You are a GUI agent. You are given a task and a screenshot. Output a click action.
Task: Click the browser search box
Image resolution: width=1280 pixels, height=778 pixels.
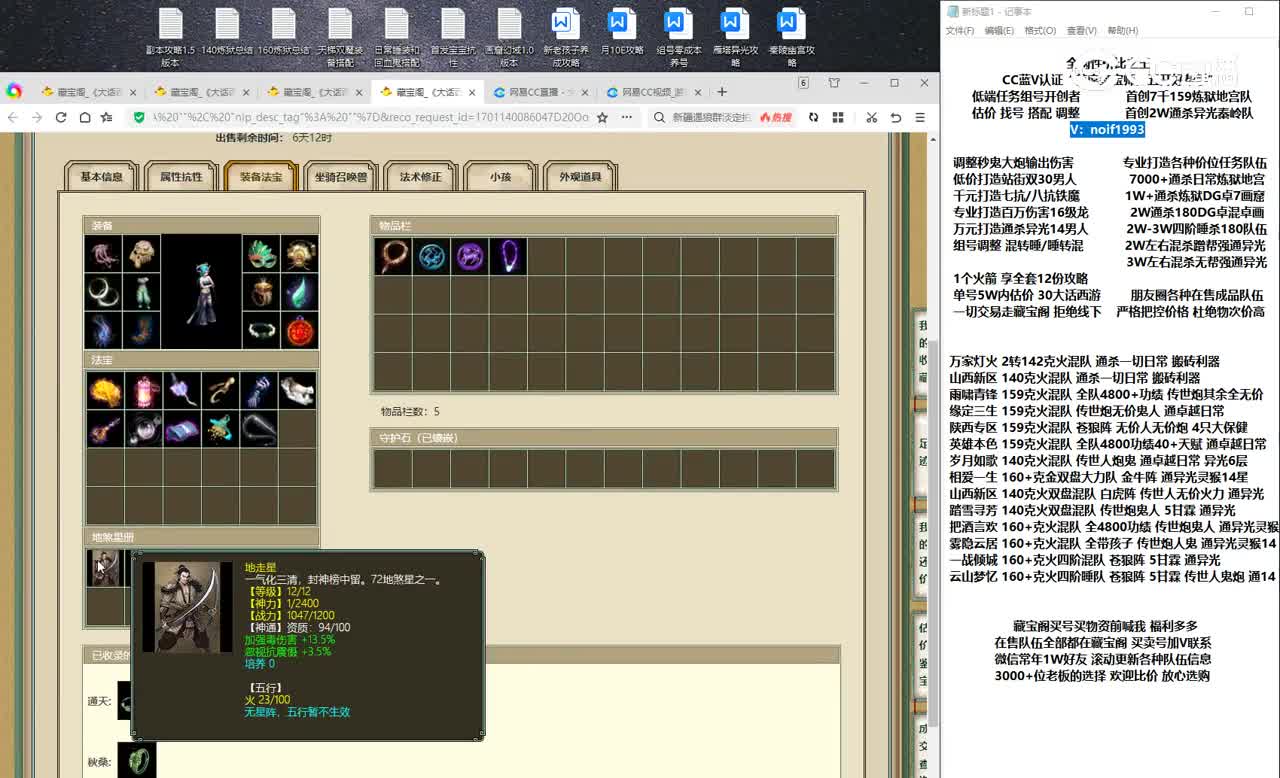click(712, 117)
